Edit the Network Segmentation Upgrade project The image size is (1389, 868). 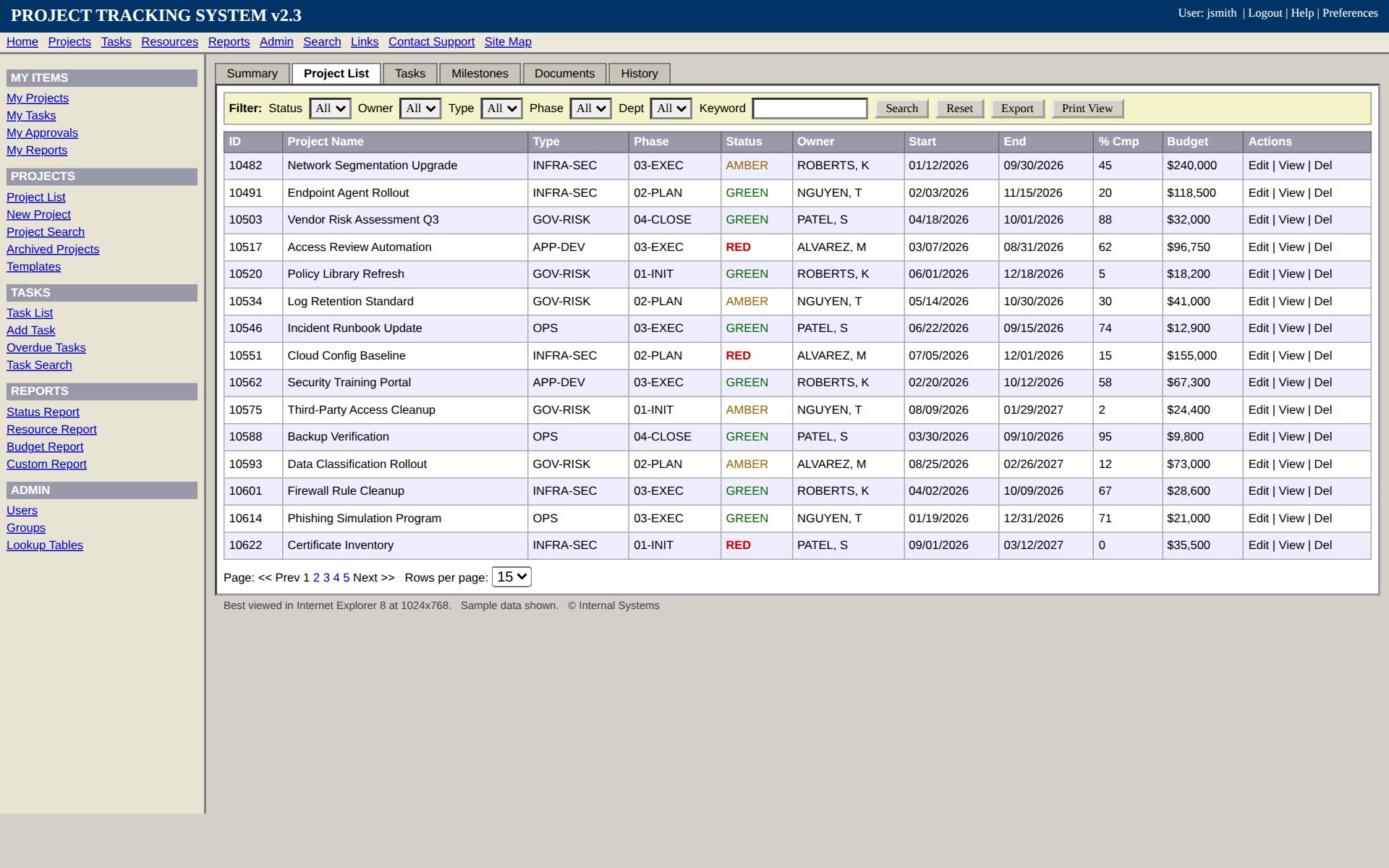1258,166
